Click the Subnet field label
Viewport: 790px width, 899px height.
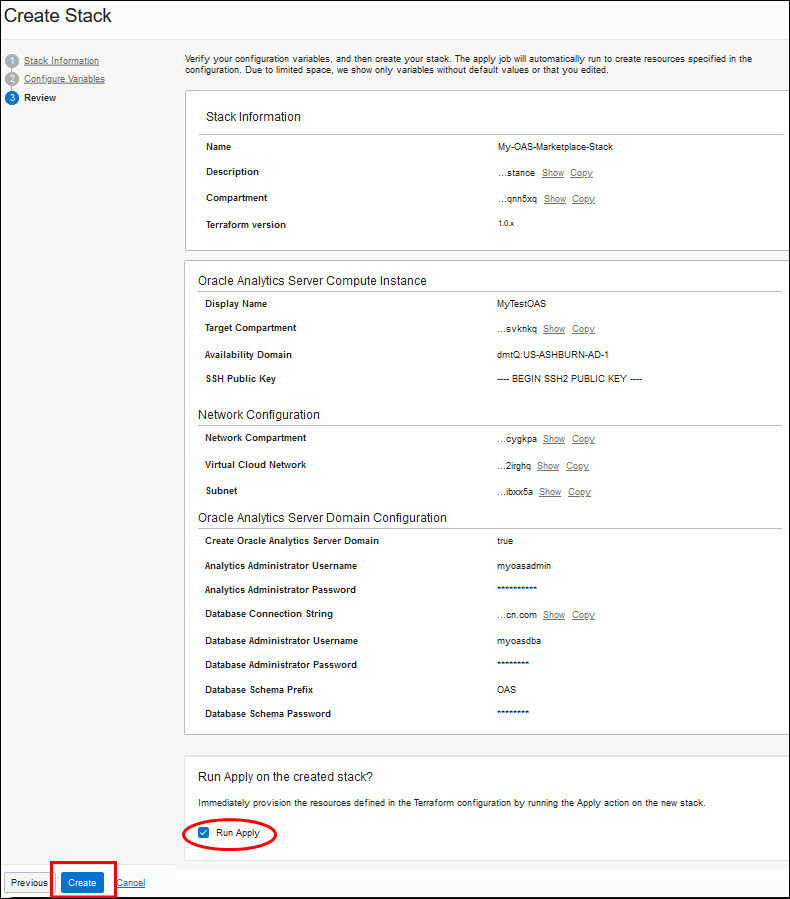coord(221,491)
